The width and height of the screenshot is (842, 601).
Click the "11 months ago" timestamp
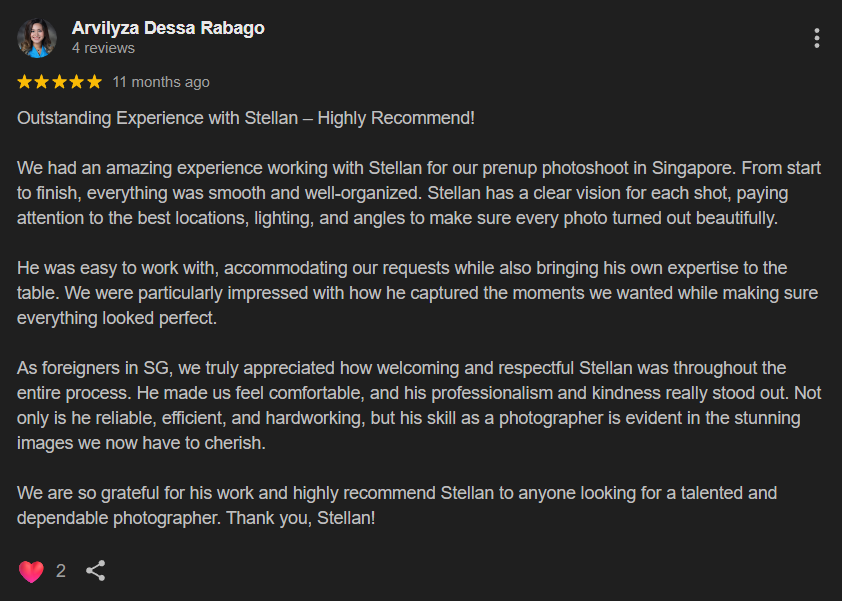pyautogui.click(x=161, y=82)
